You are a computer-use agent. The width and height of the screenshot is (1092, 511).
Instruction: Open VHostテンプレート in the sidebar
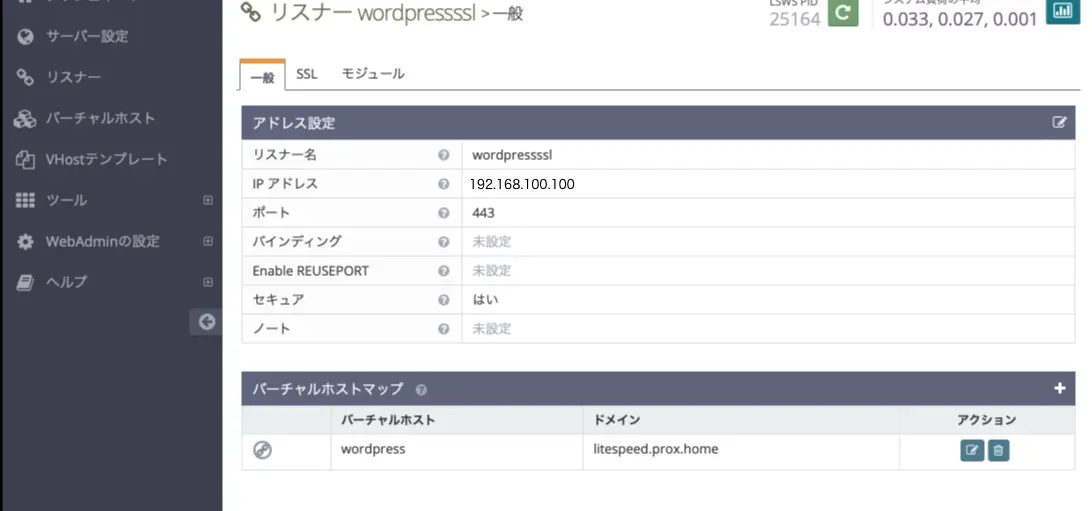coord(107,159)
